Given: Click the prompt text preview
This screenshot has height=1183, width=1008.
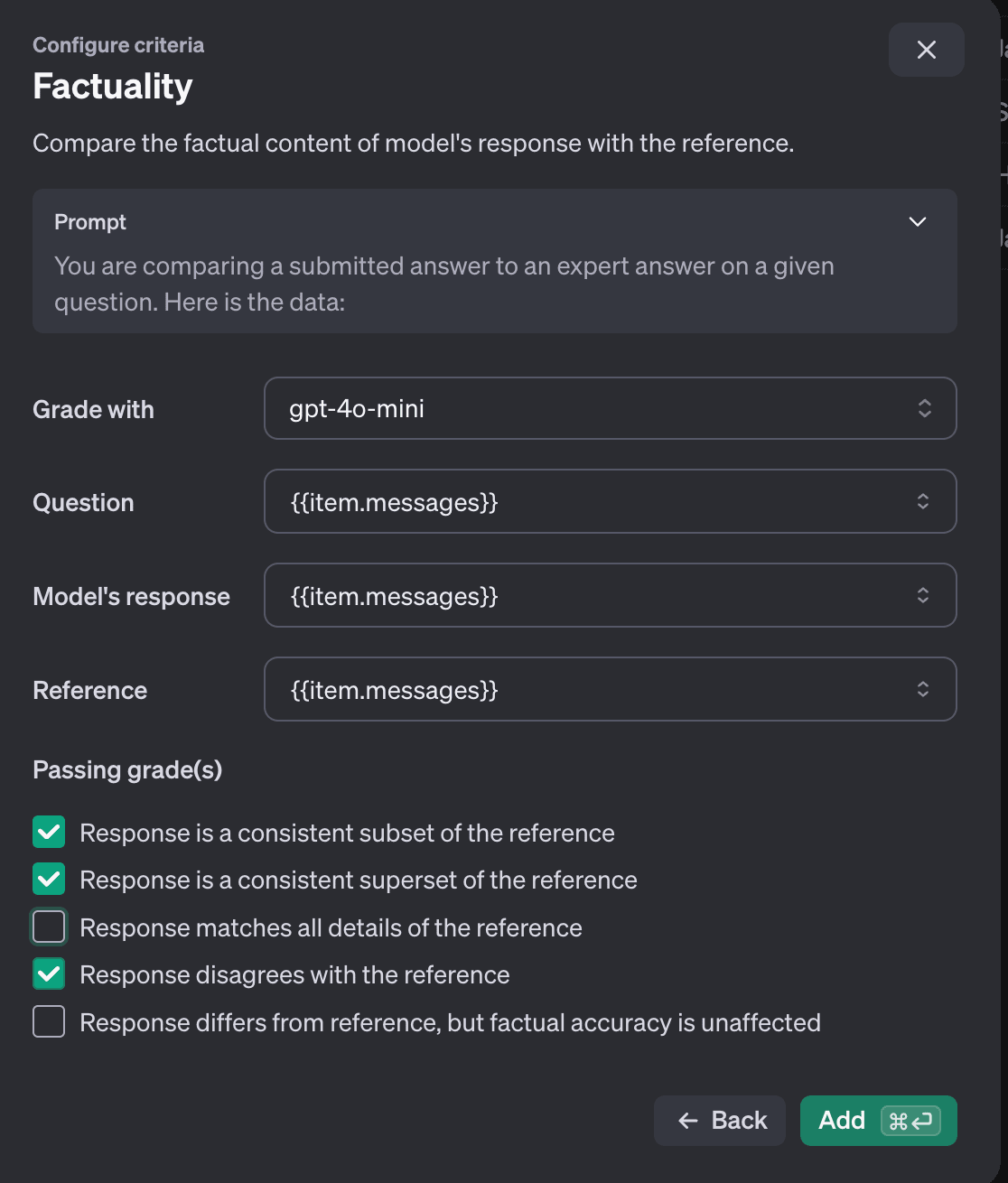Looking at the screenshot, I should pyautogui.click(x=443, y=284).
